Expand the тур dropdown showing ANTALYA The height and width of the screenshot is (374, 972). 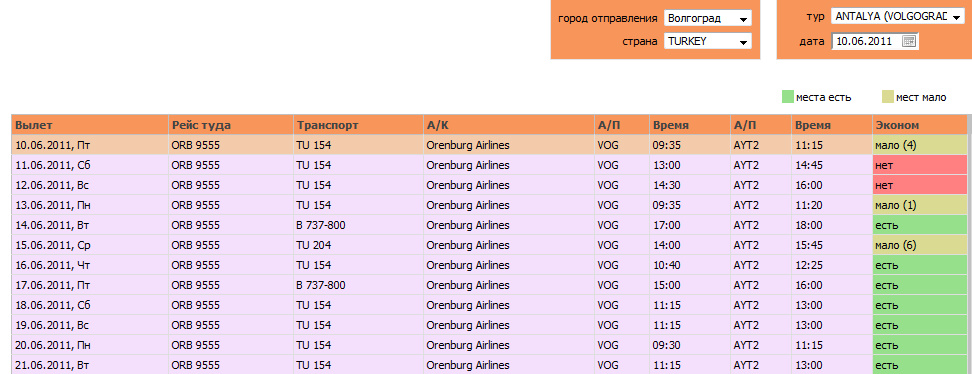(897, 17)
